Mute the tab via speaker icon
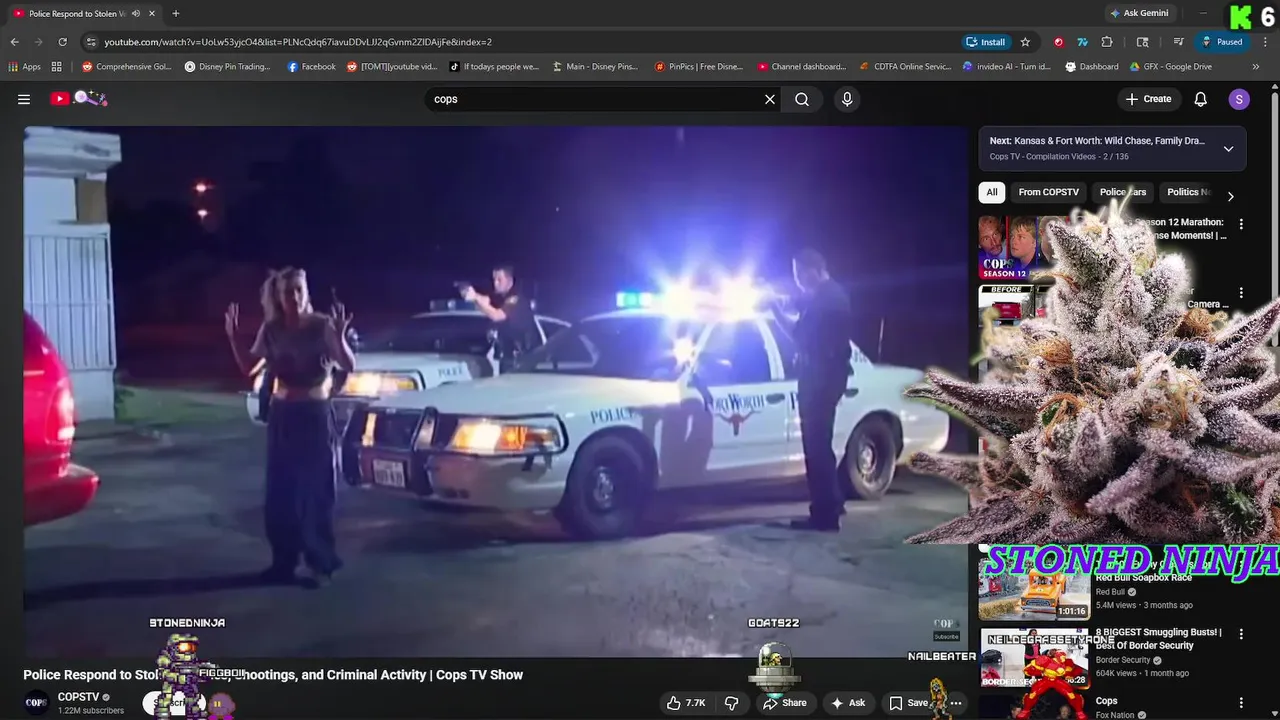Screen dimensions: 1280x720 pos(136,13)
